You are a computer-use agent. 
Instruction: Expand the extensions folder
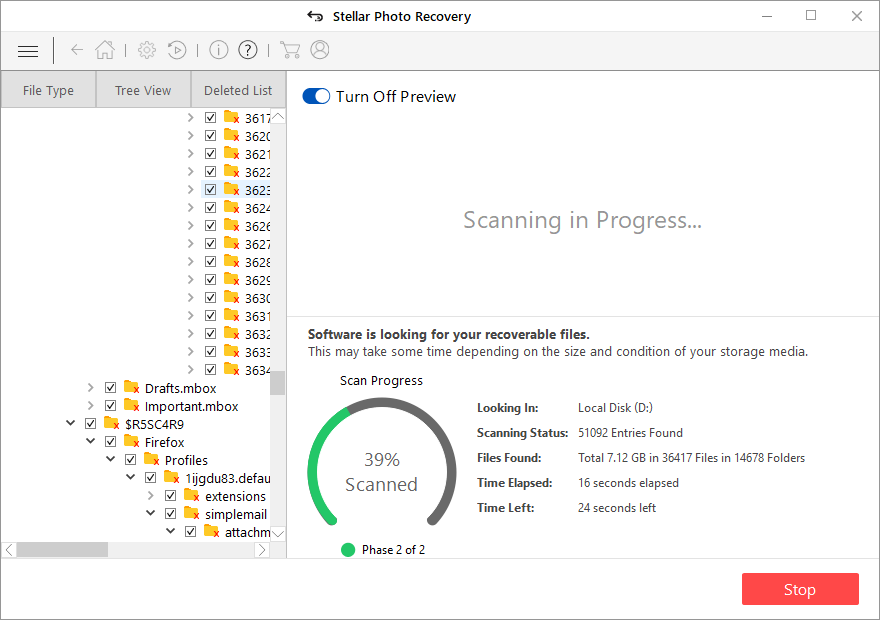point(151,496)
